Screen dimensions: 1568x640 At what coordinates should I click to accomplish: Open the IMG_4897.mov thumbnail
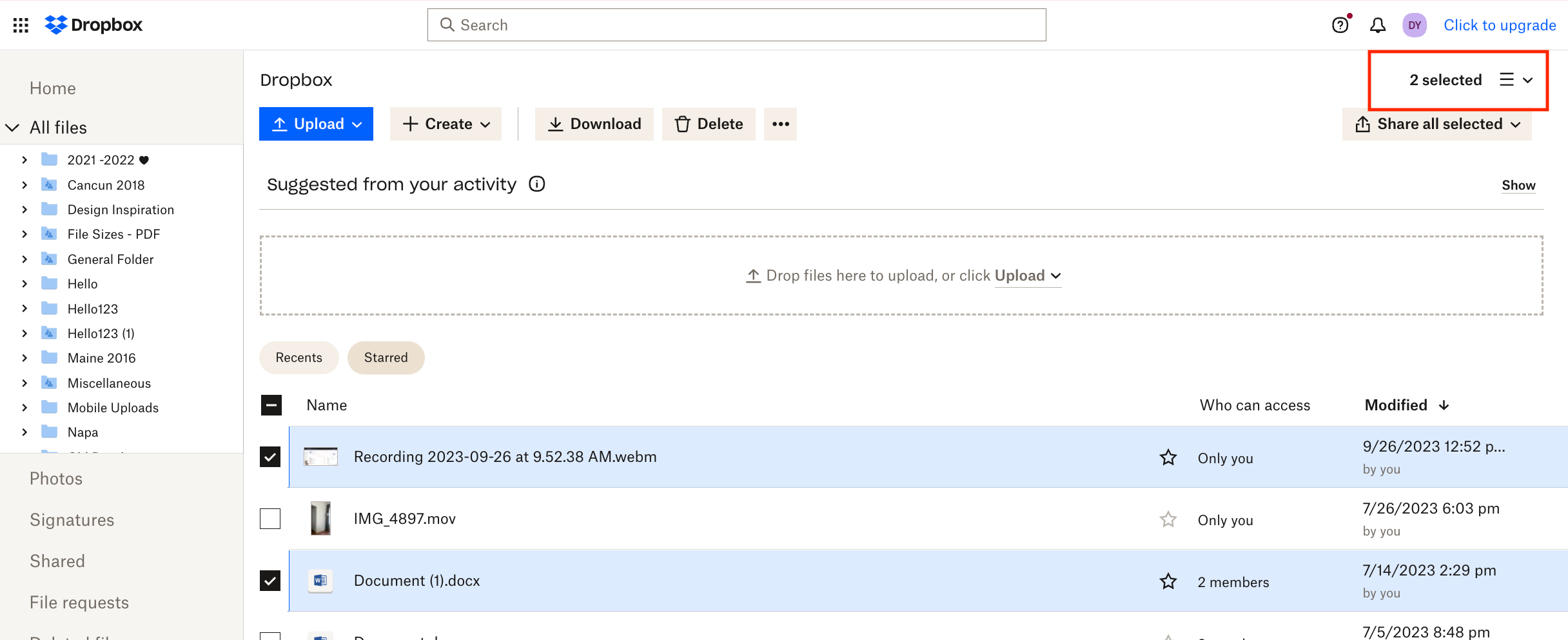click(320, 519)
